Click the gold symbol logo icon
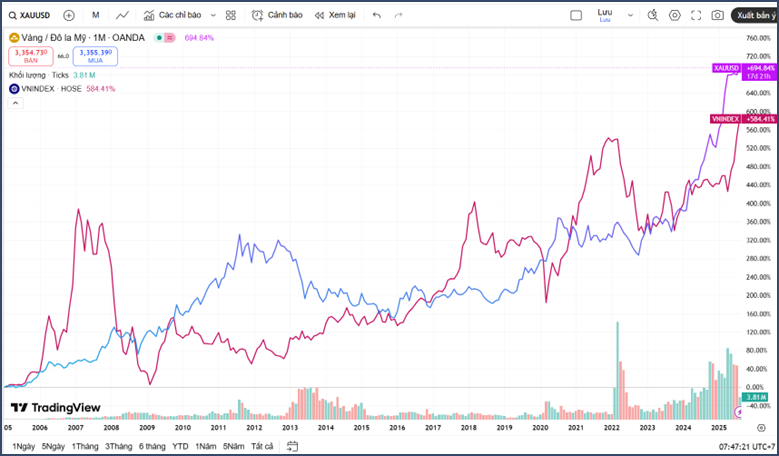779x456 pixels. point(14,38)
